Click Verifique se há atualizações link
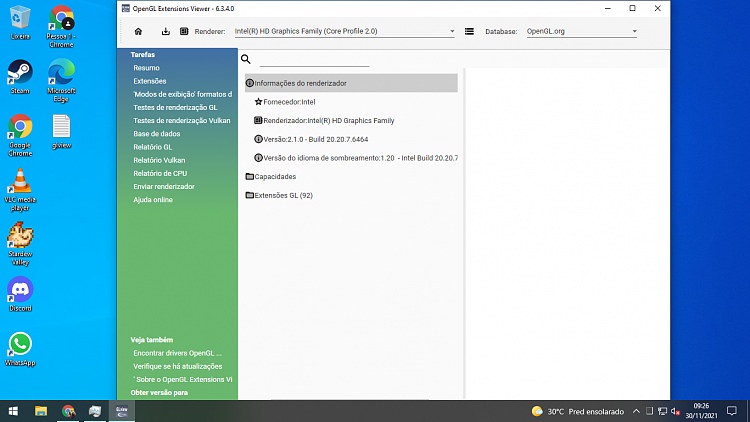This screenshot has height=422, width=750. pos(177,366)
